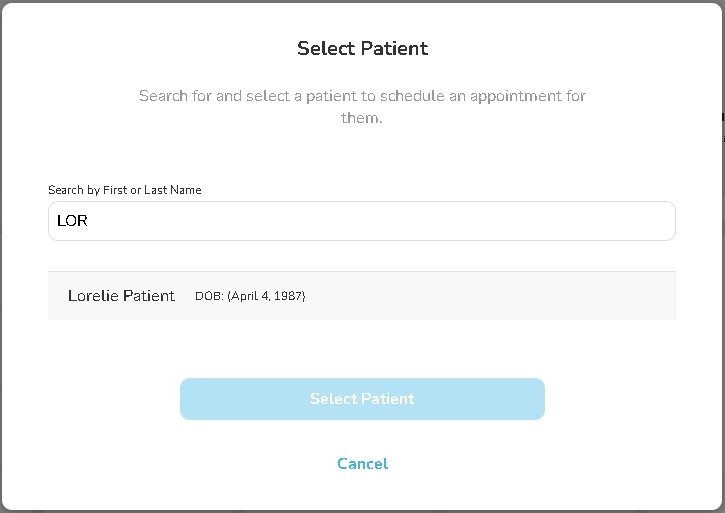The width and height of the screenshot is (725, 513).
Task: Click the Lorelie Patient name text
Action: (121, 296)
